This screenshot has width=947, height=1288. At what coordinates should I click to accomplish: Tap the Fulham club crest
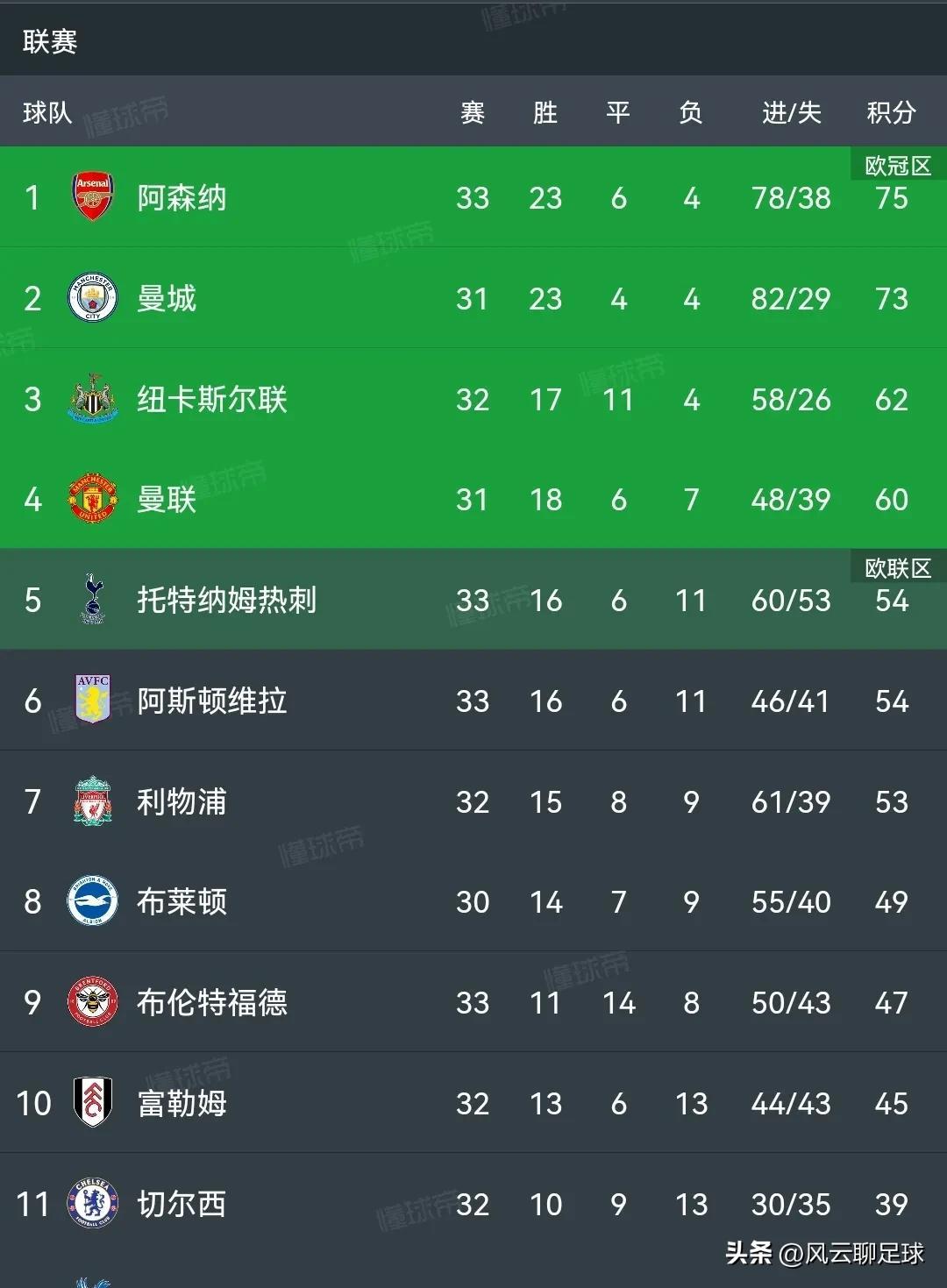93,1102
